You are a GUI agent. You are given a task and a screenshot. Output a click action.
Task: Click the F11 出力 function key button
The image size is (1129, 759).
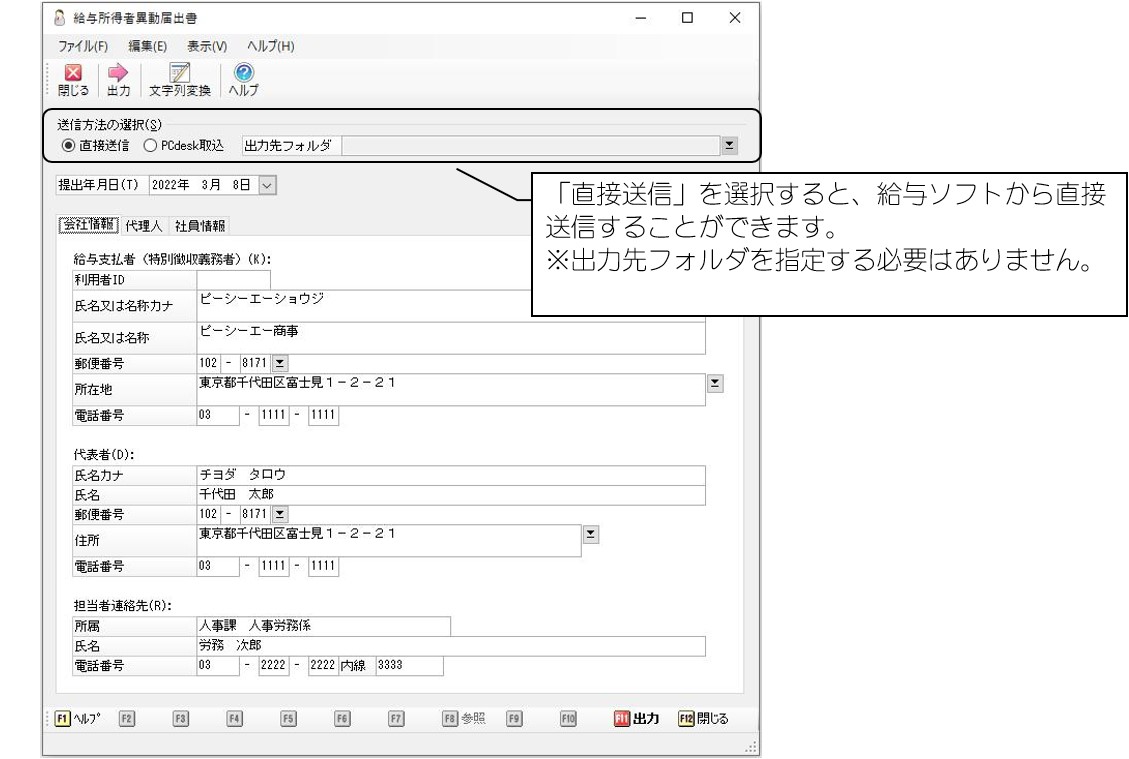coord(637,718)
